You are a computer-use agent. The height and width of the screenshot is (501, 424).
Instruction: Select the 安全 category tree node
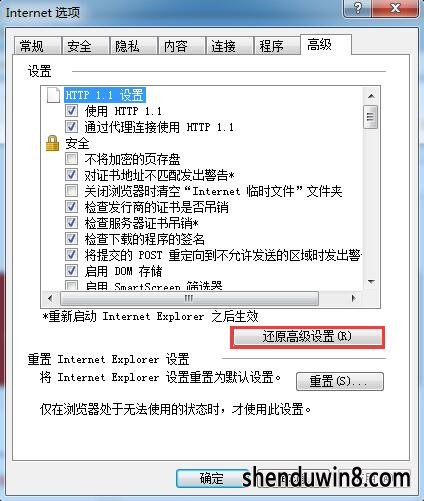point(77,143)
